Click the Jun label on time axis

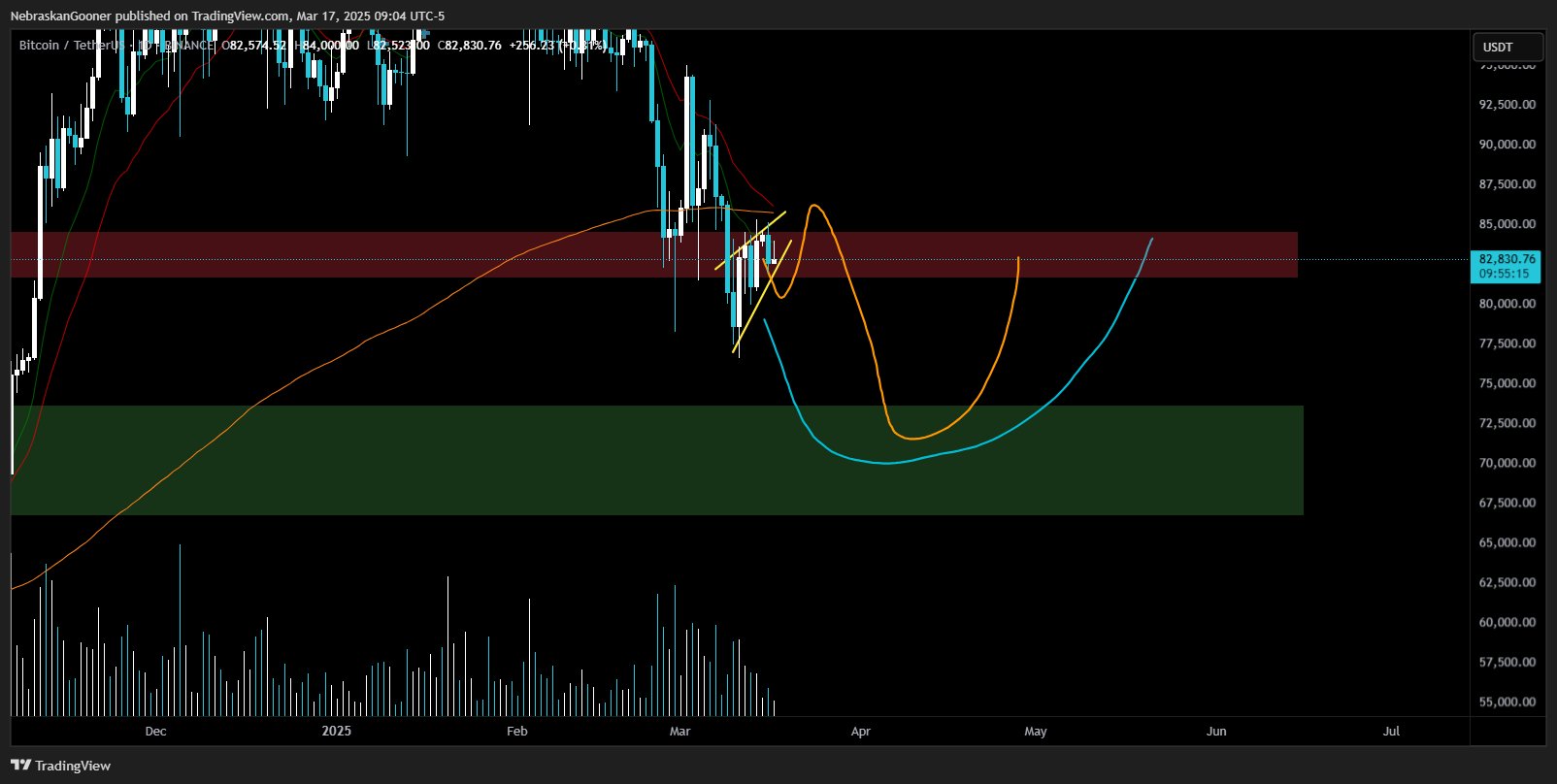(x=1215, y=731)
